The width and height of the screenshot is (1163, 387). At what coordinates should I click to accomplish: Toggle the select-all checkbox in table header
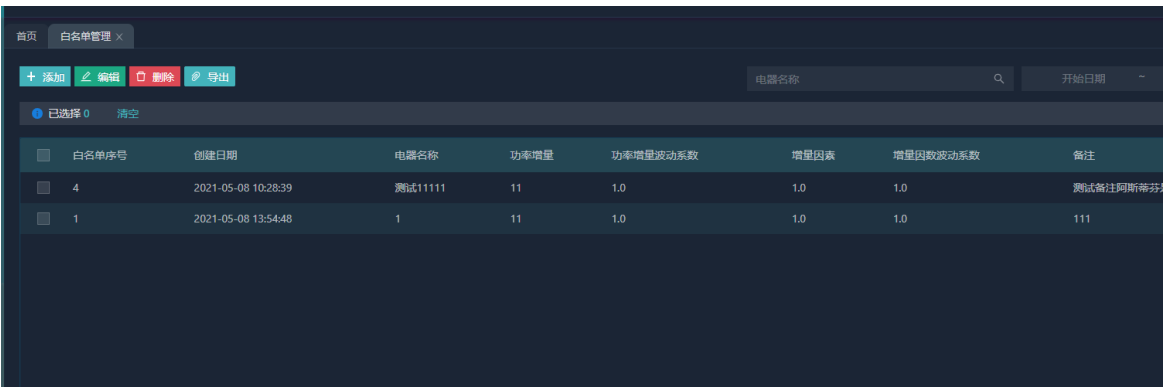[44, 156]
